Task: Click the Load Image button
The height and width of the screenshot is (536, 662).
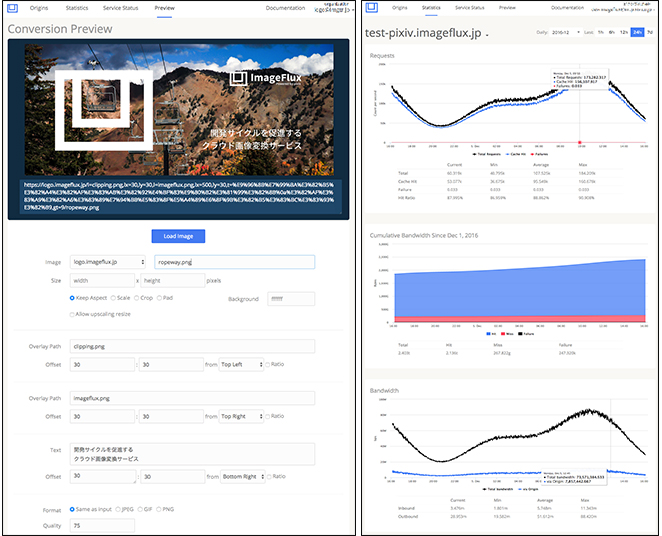Action: point(178,236)
